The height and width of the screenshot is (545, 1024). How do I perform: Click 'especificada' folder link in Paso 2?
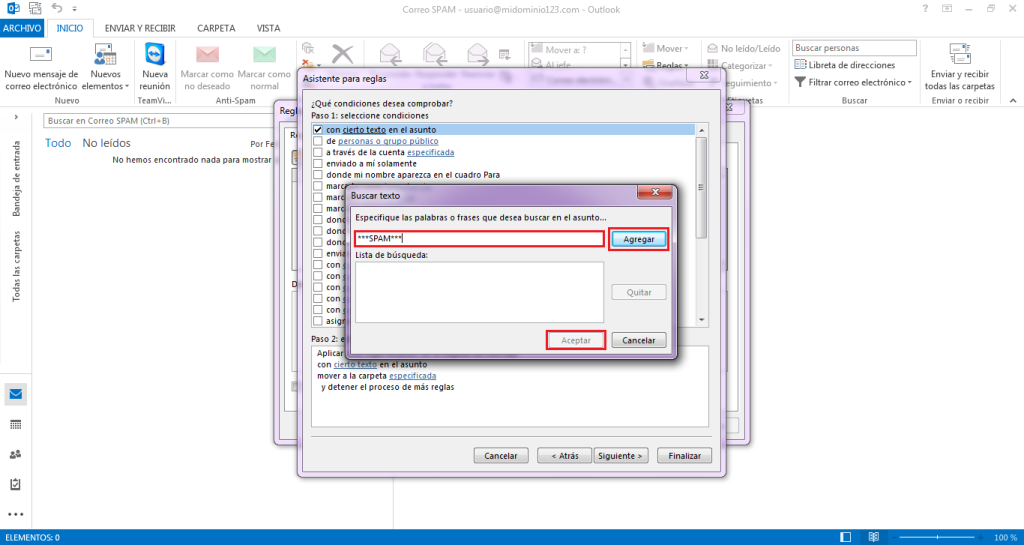point(413,376)
